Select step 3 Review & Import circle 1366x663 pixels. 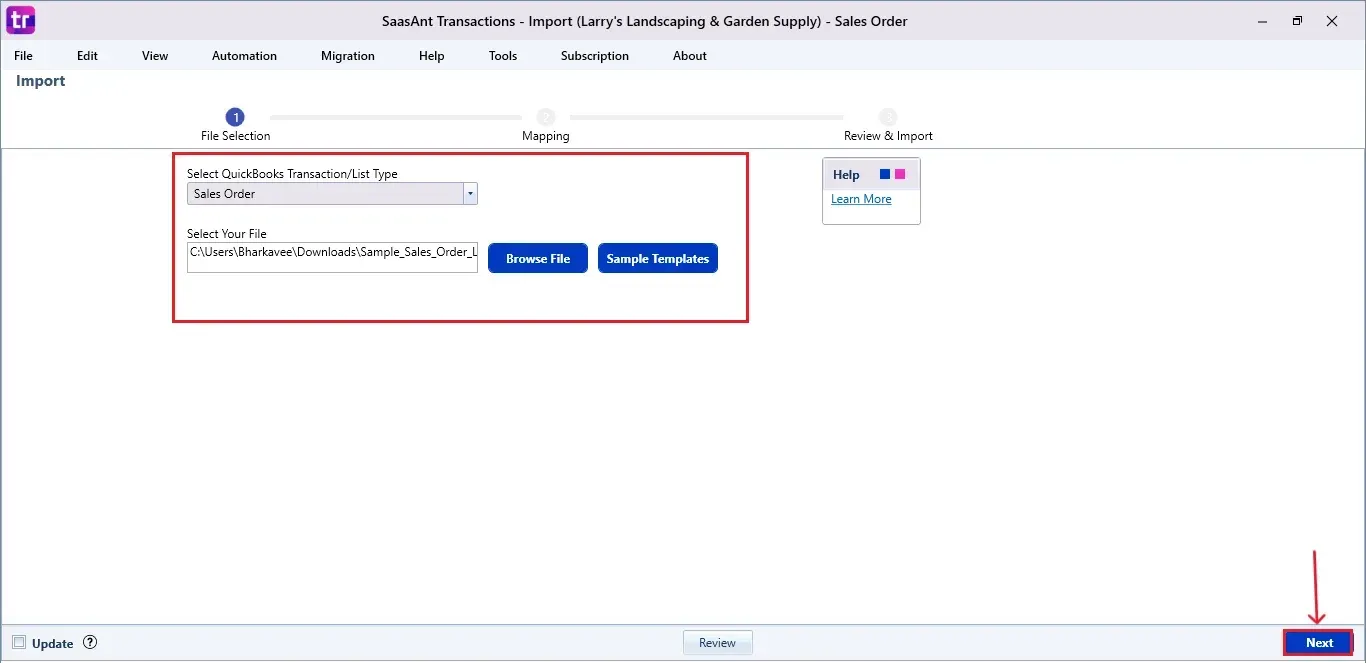coord(888,117)
